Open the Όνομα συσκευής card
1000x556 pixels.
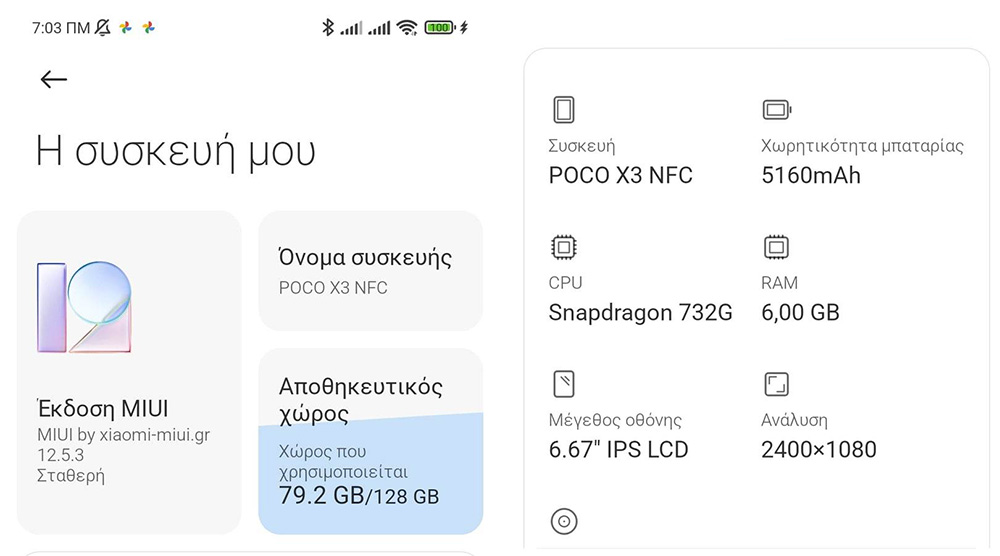click(x=370, y=271)
